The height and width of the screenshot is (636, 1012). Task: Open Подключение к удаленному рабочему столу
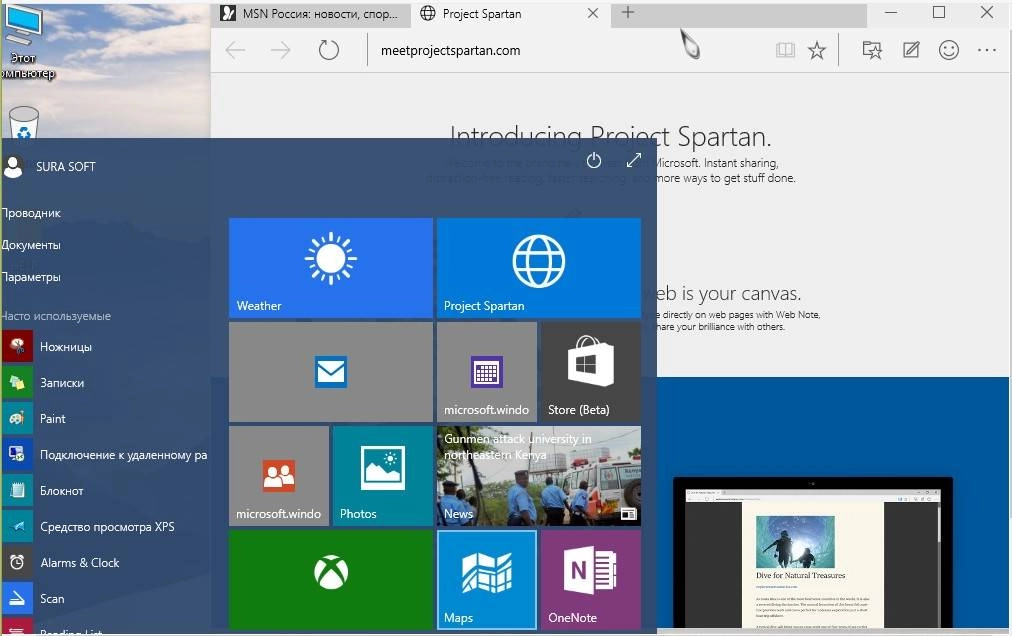click(x=106, y=455)
